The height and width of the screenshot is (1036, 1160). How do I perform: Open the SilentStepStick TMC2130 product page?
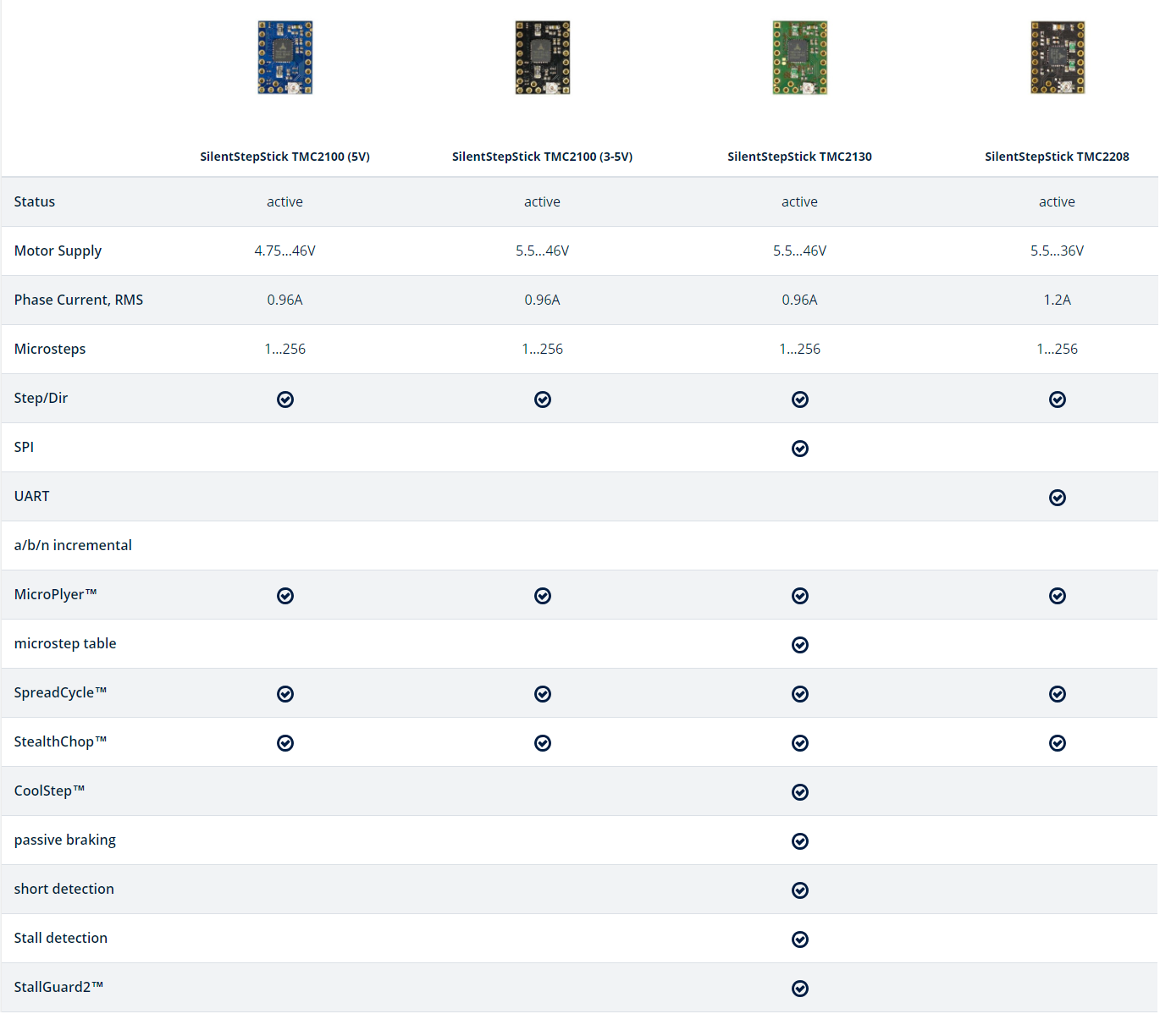[x=799, y=156]
